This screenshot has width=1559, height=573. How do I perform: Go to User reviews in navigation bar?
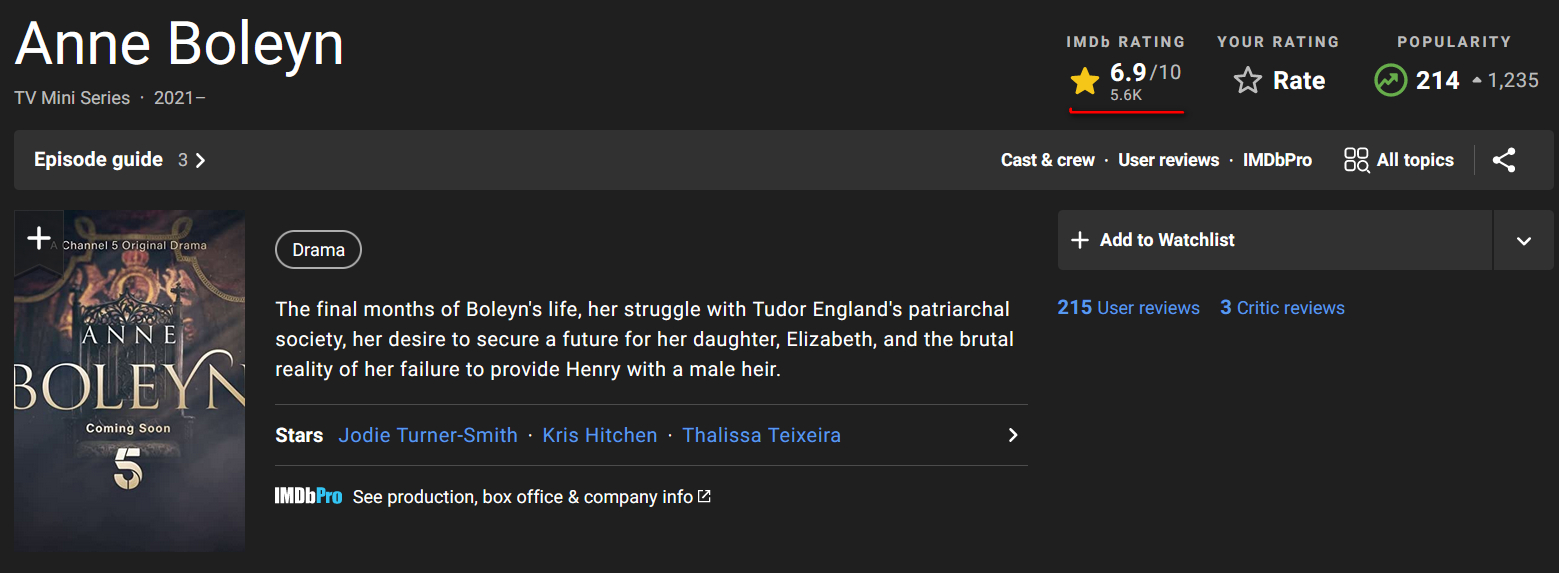tap(1168, 160)
